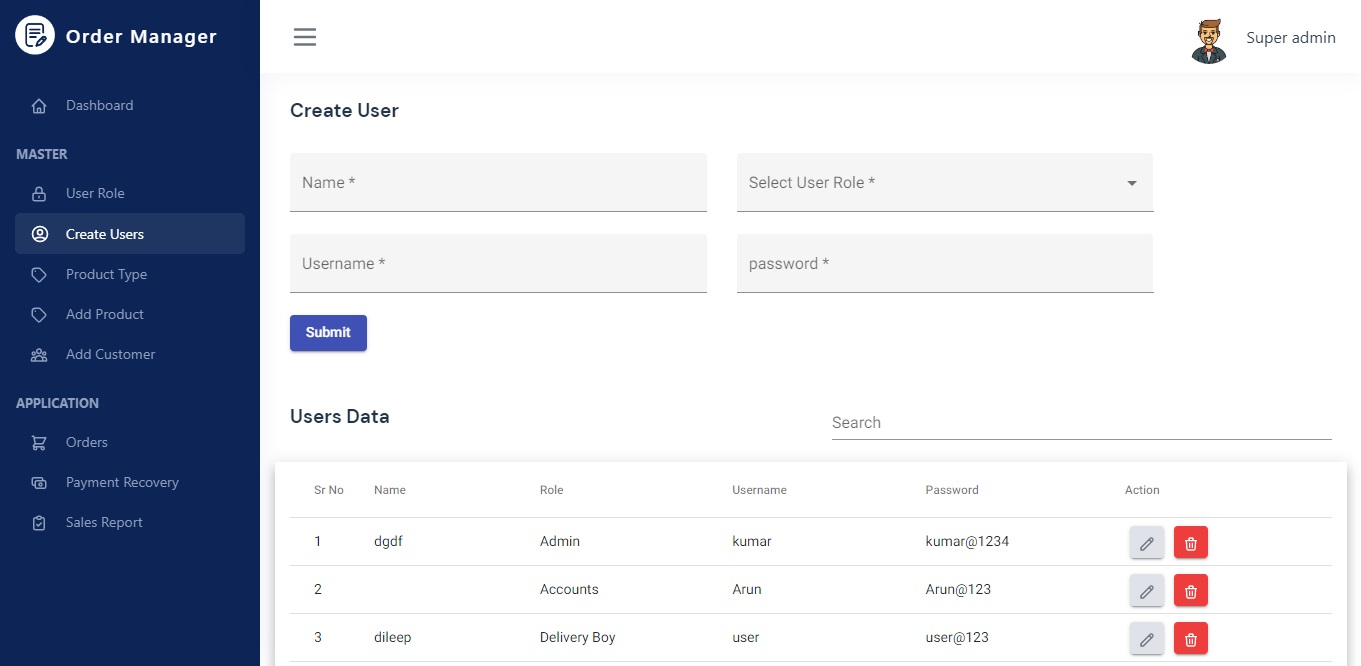This screenshot has width=1361, height=666.
Task: Click the Order Manager logo icon
Action: (x=35, y=36)
